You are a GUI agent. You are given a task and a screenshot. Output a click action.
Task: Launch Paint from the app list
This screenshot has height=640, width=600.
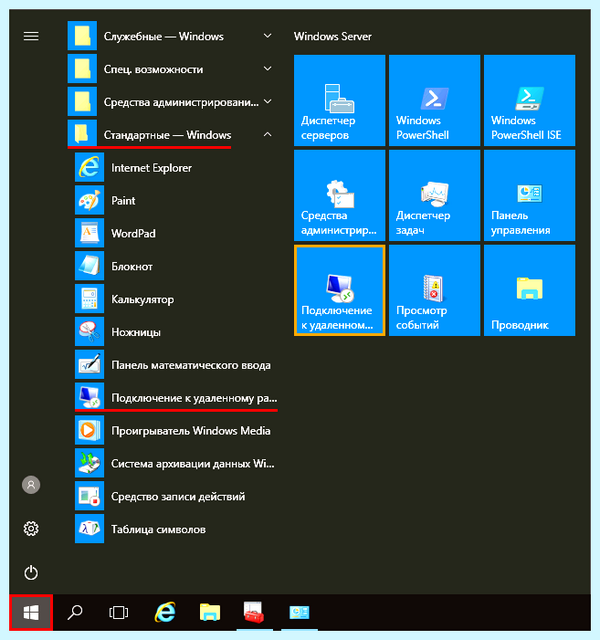pos(176,201)
